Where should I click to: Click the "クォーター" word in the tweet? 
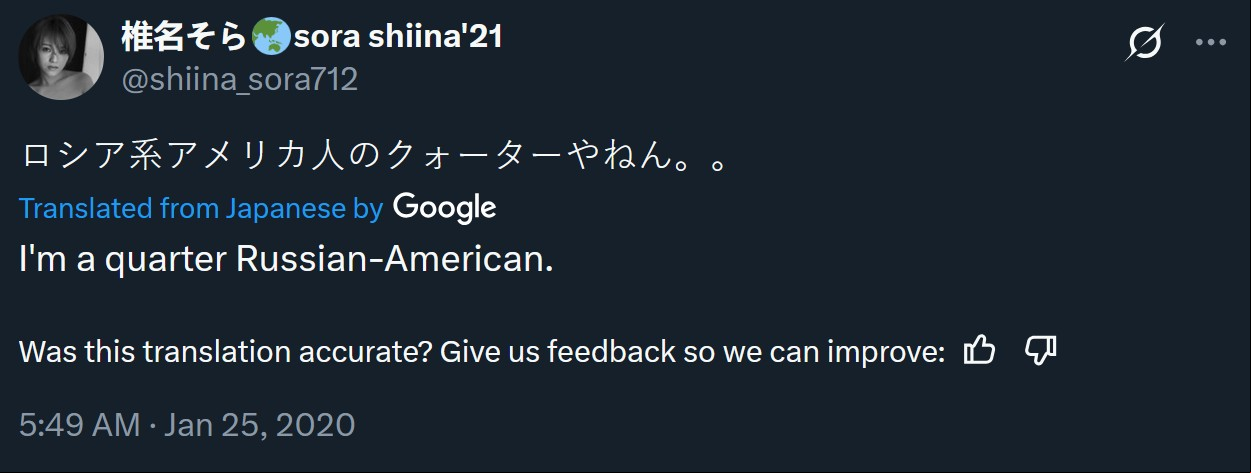[473, 157]
